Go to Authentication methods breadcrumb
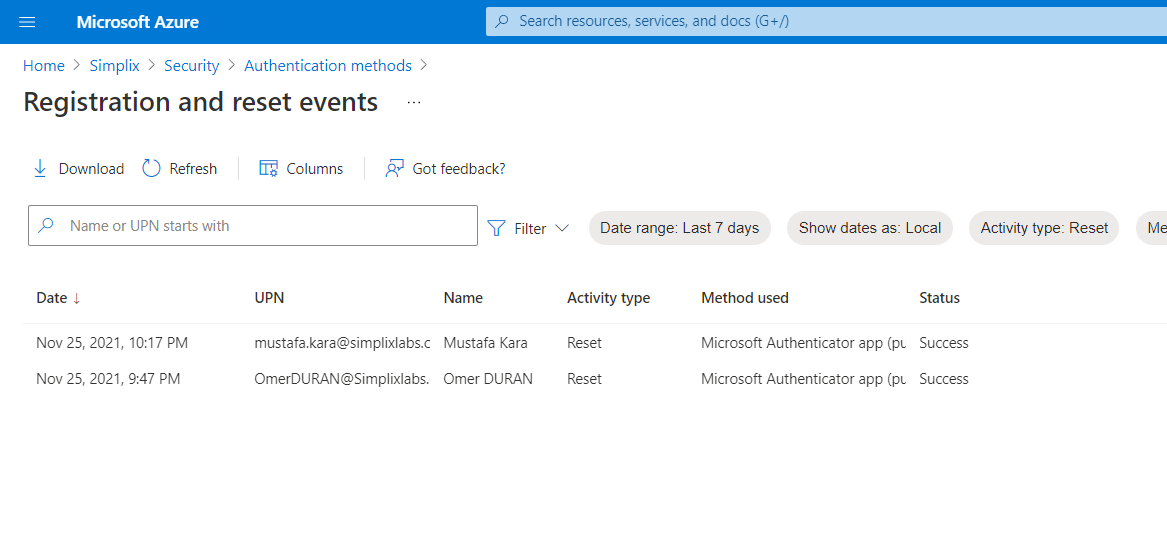 (x=328, y=66)
